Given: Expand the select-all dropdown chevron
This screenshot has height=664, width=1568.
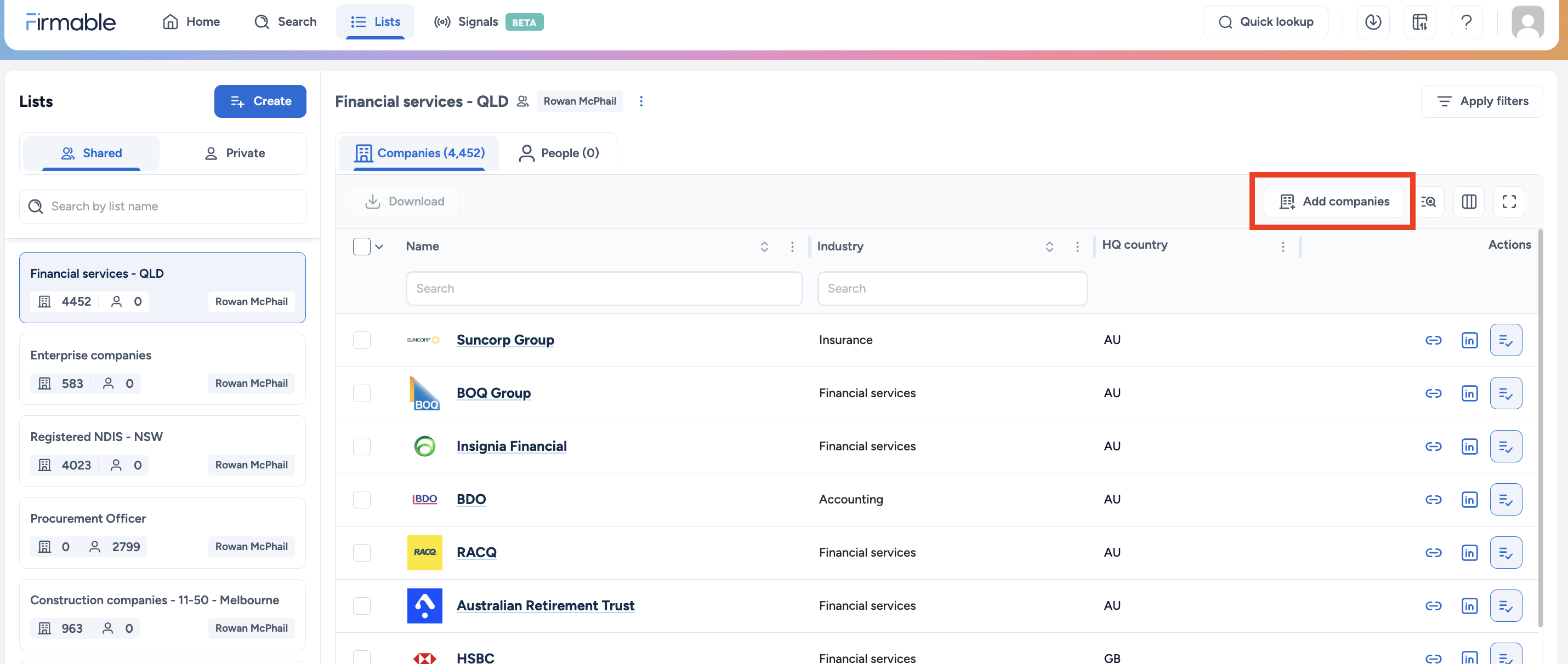Looking at the screenshot, I should (x=379, y=247).
